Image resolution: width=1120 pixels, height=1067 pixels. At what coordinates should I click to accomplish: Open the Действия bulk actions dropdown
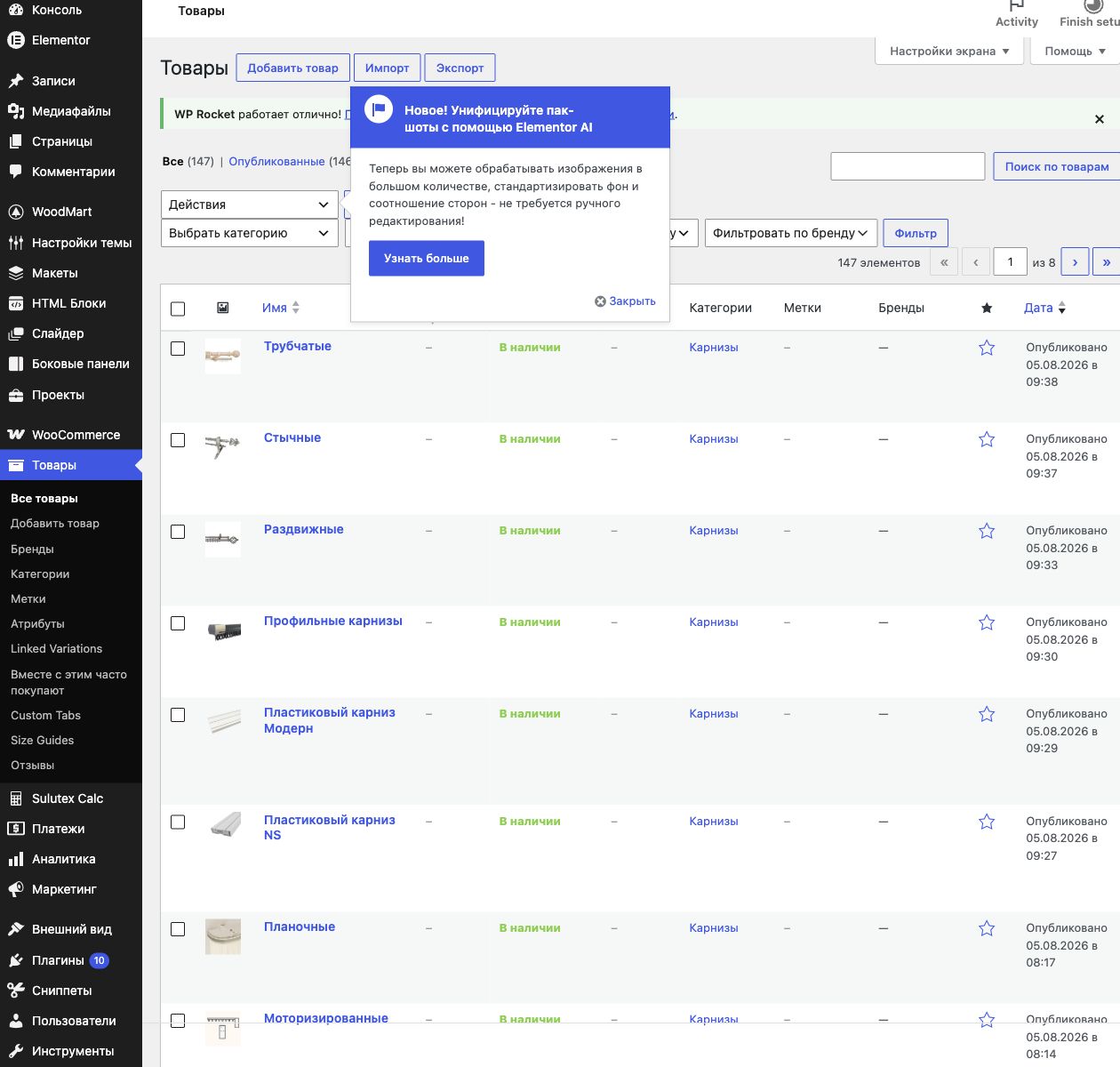pyautogui.click(x=250, y=205)
